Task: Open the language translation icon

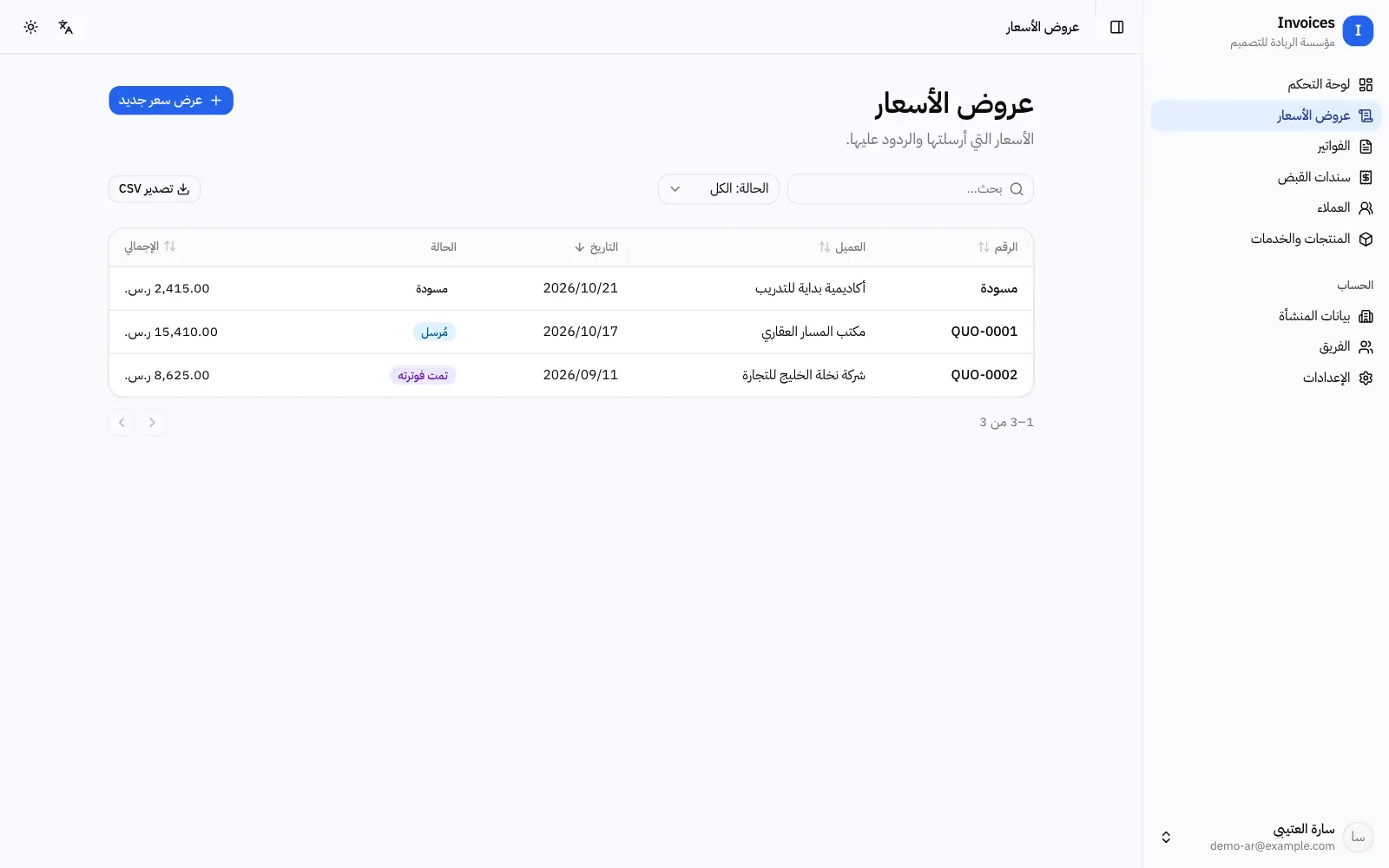Action: tap(66, 27)
